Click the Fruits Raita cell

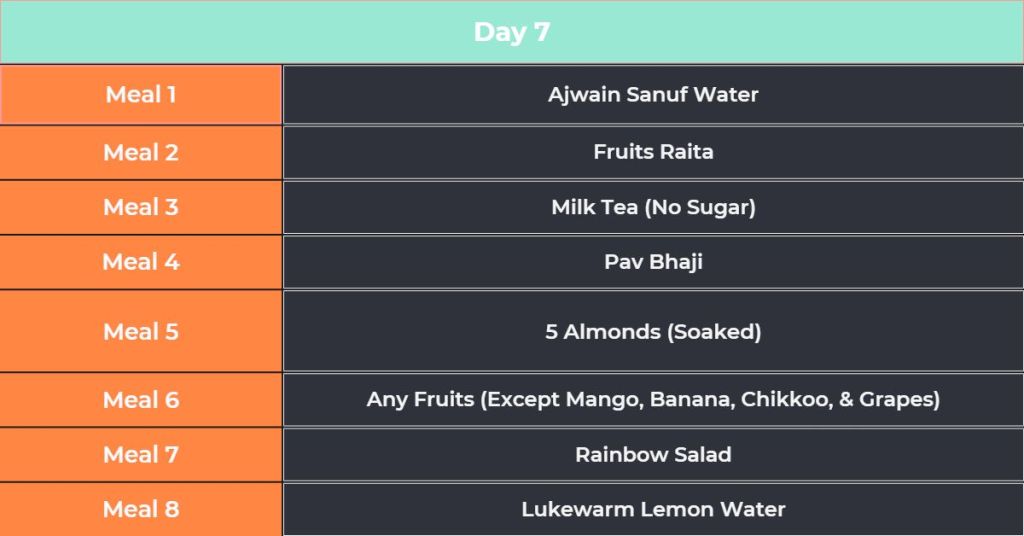653,152
